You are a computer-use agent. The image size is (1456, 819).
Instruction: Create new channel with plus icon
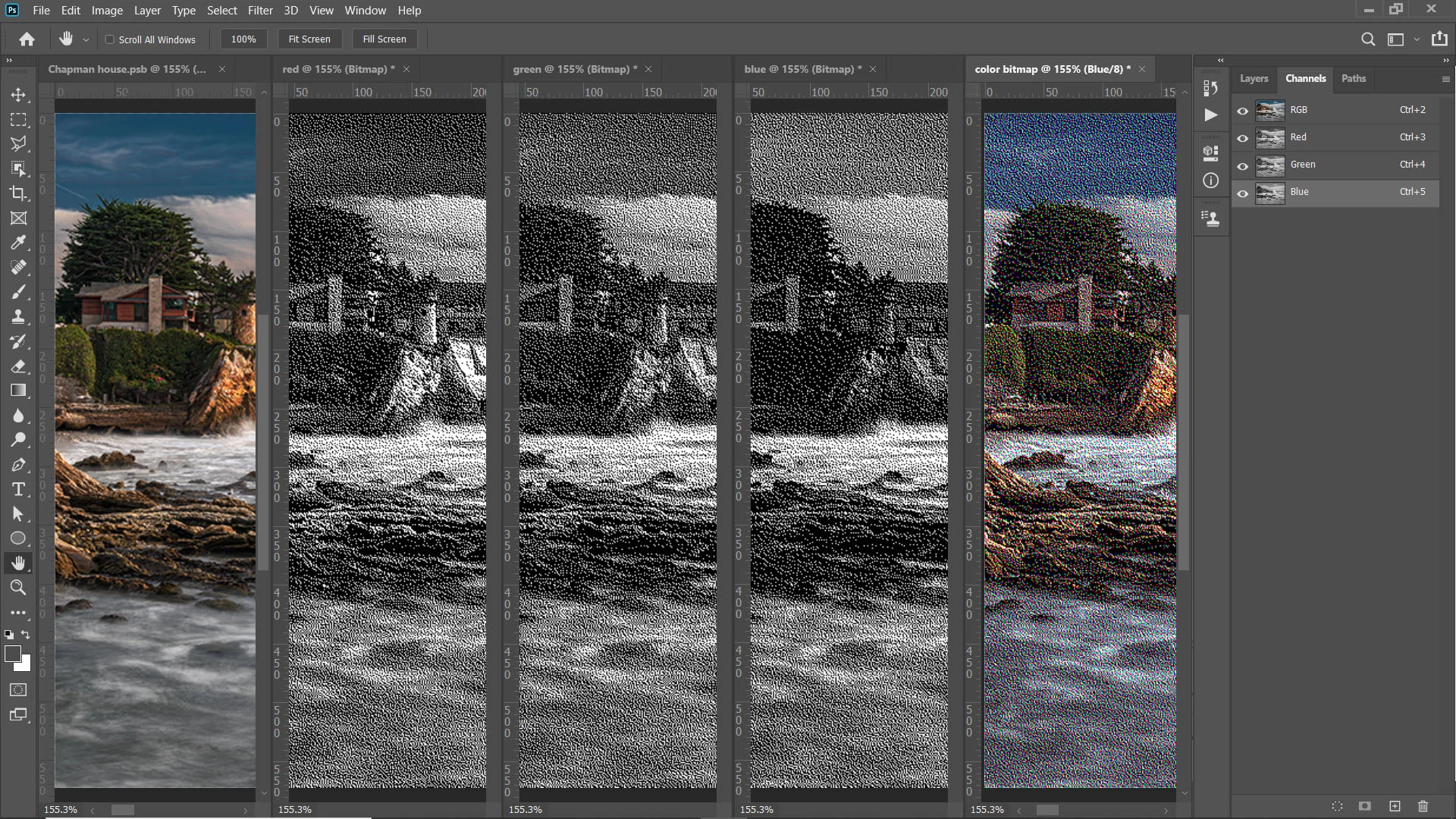point(1395,806)
